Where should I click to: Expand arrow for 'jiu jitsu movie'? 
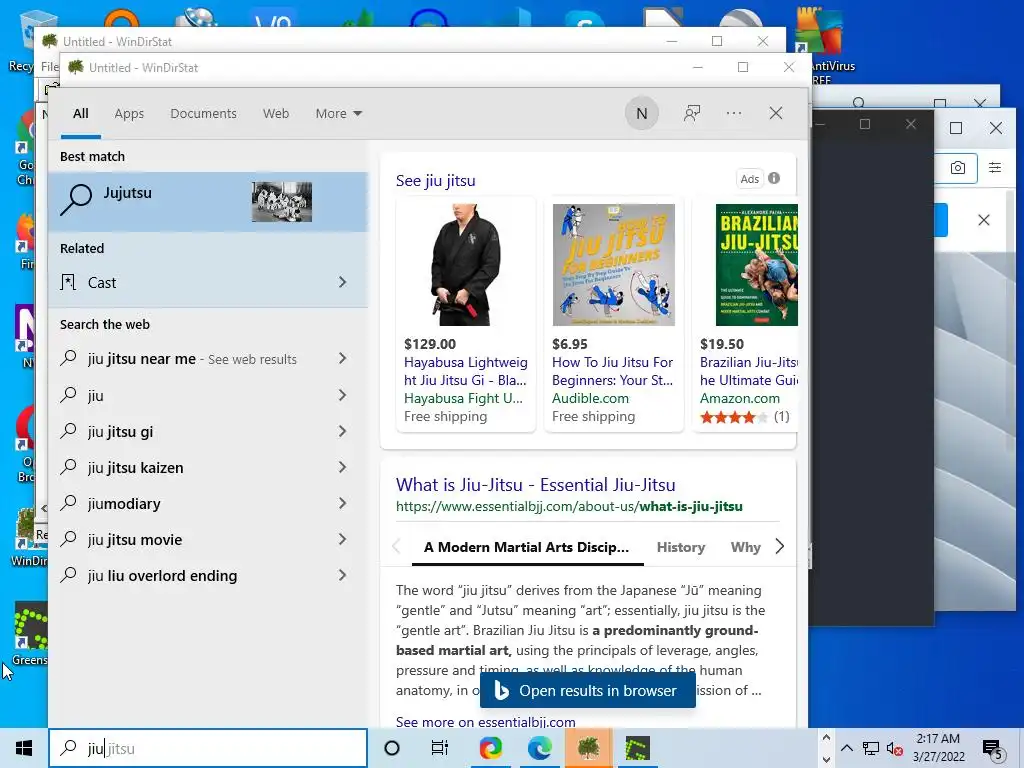343,539
